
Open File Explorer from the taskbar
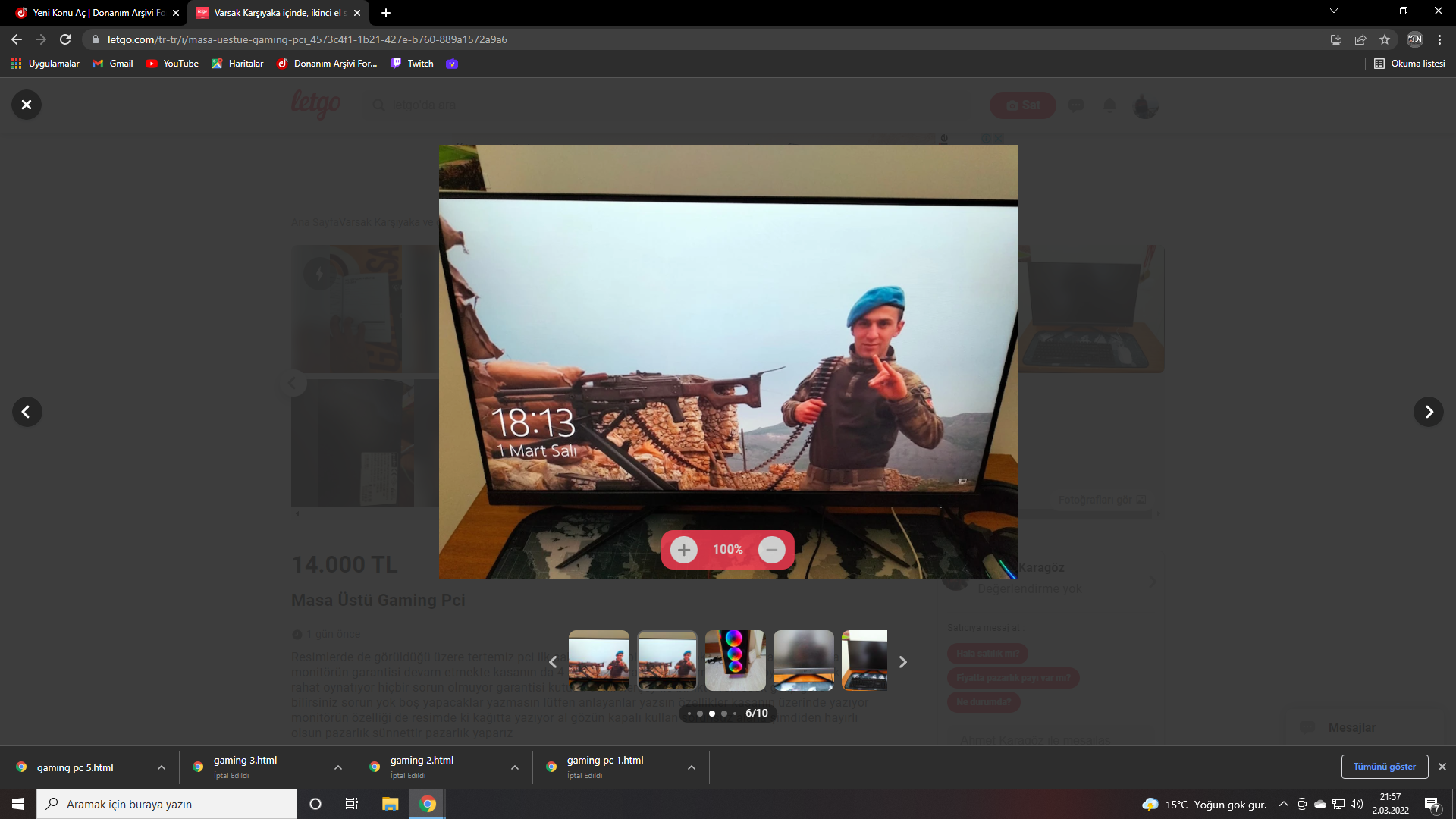click(390, 804)
